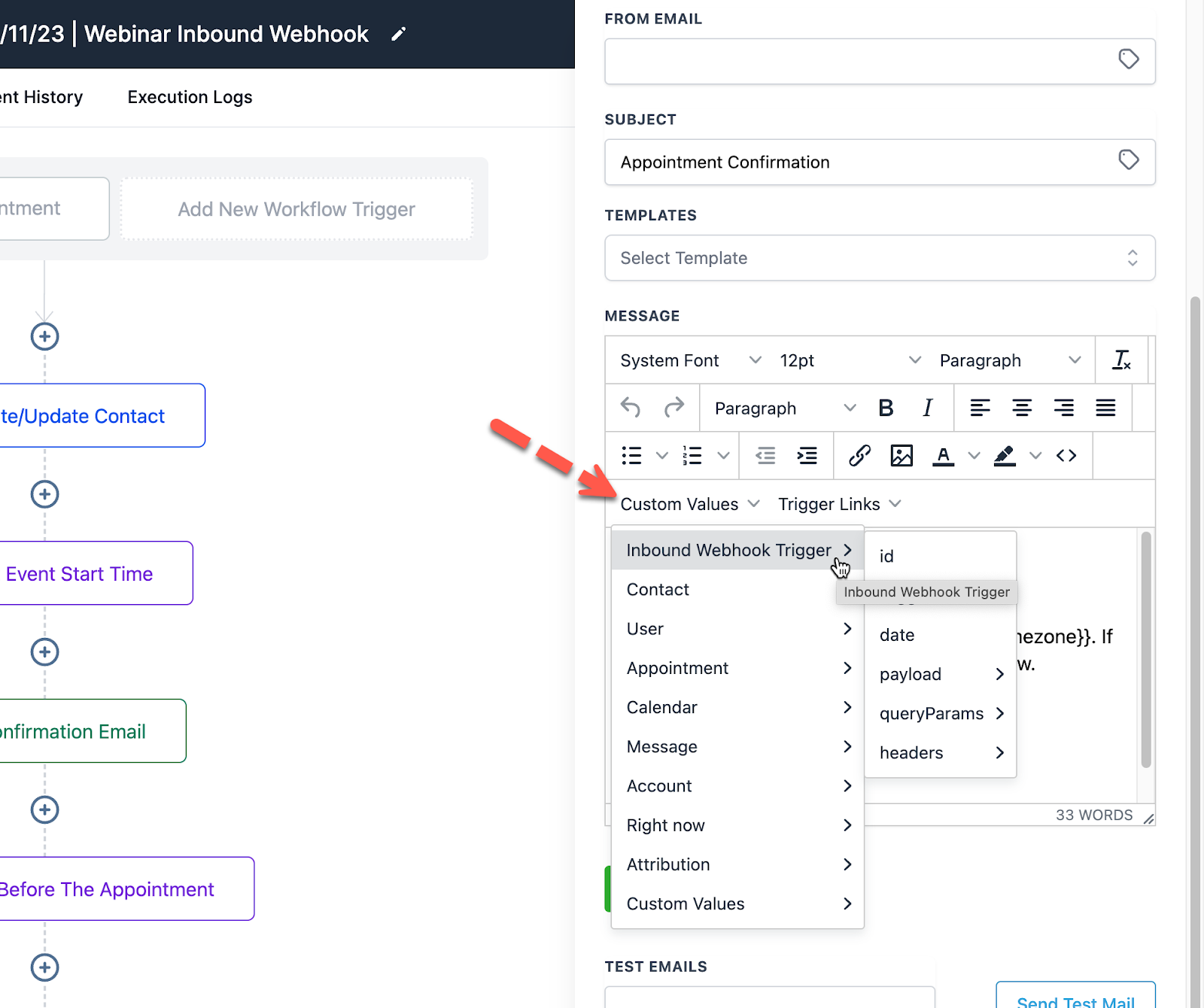Undo last edit in message editor
The image size is (1204, 1008).
[631, 408]
